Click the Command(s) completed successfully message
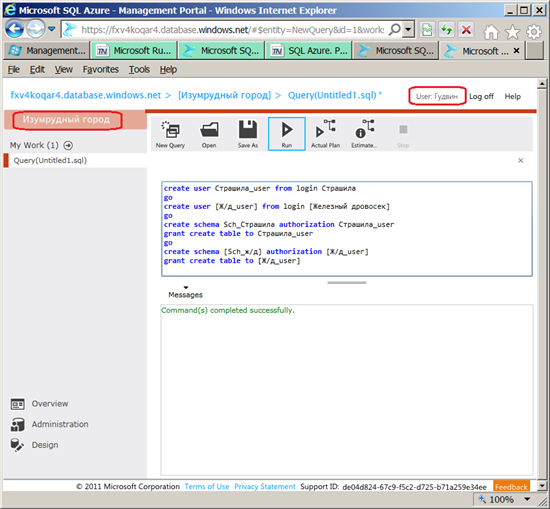This screenshot has height=509, width=550. tap(228, 310)
